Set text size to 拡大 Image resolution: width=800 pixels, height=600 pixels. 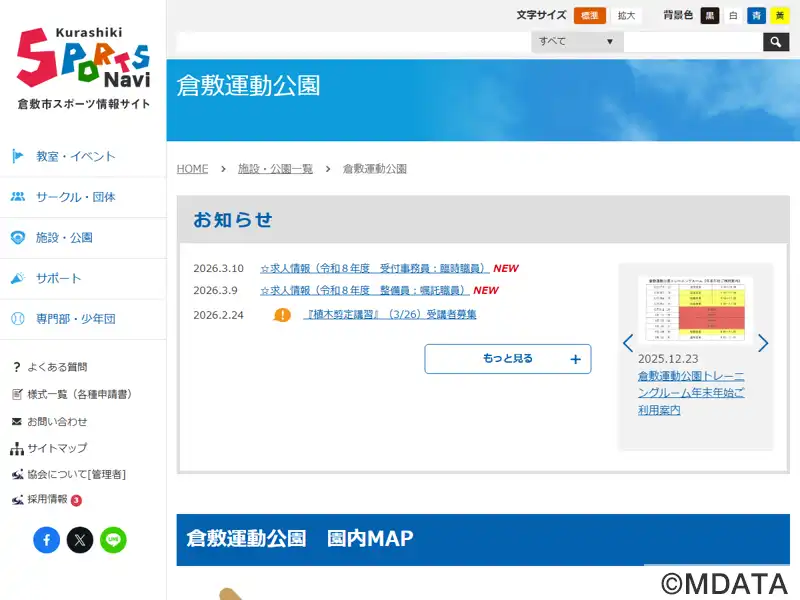(626, 16)
